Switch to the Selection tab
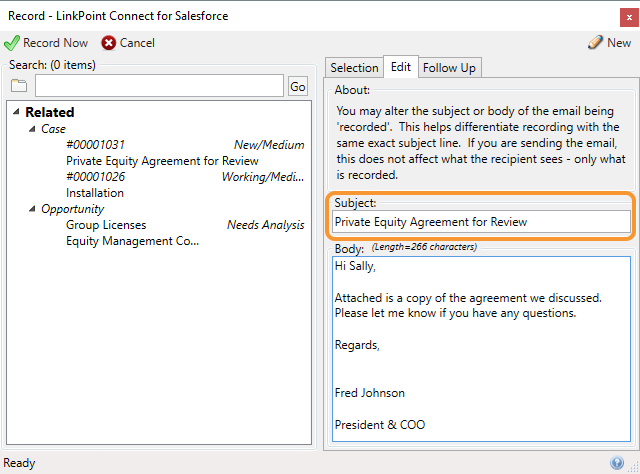Viewport: 640px width, 474px height. click(x=354, y=67)
